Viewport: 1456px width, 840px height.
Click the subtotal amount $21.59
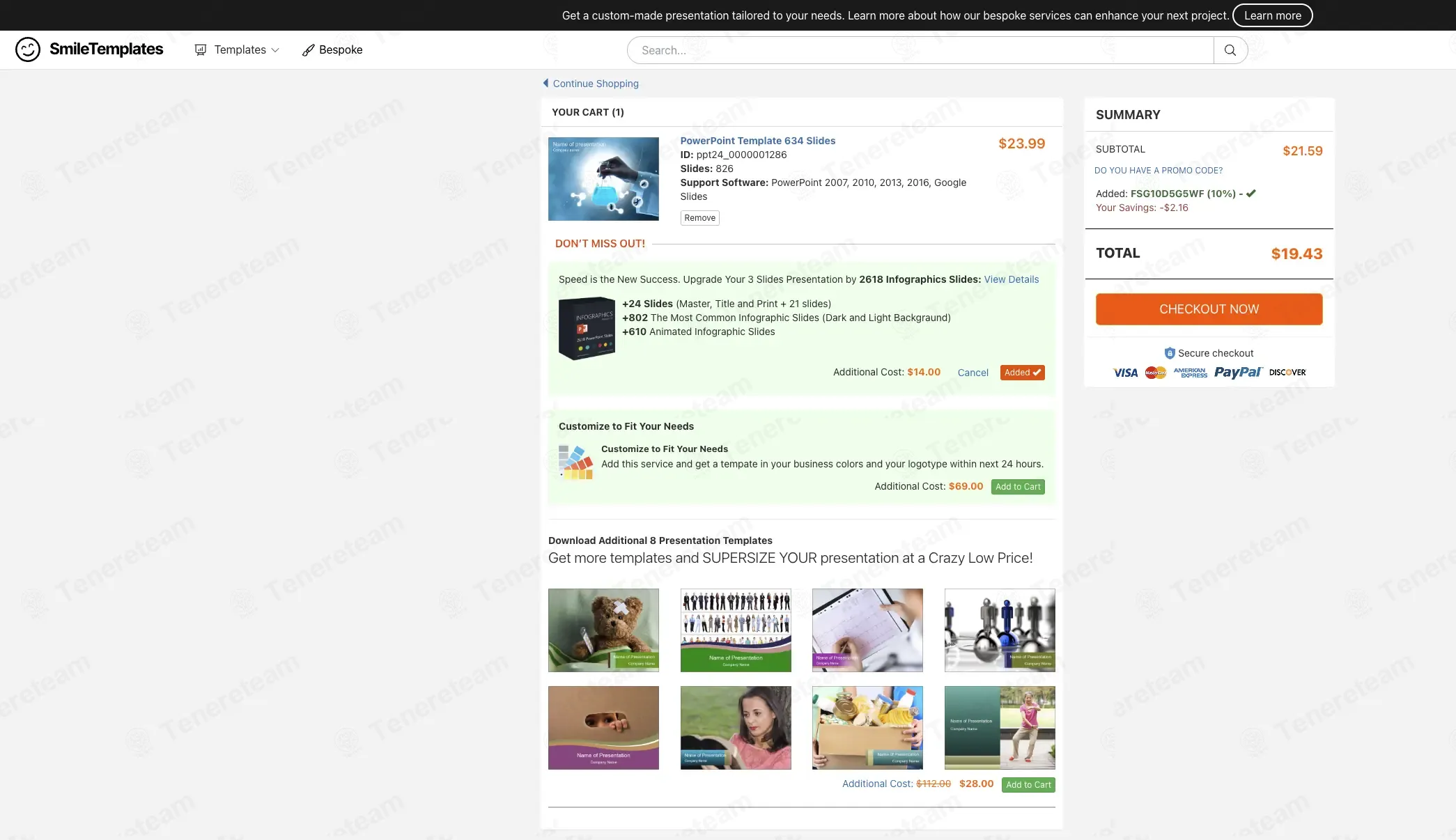click(x=1303, y=150)
